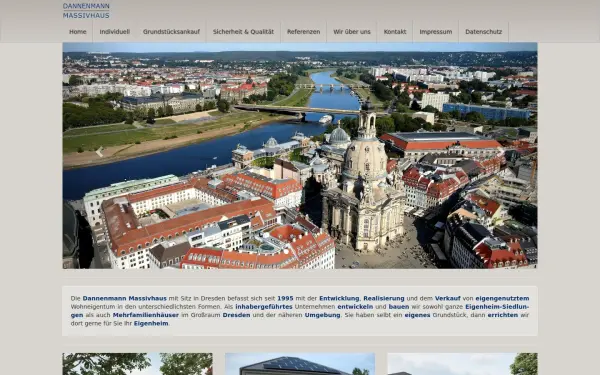Image resolution: width=600 pixels, height=375 pixels.
Task: Click the bold word 'Eigenheim' at paragraph end
Action: [151, 324]
